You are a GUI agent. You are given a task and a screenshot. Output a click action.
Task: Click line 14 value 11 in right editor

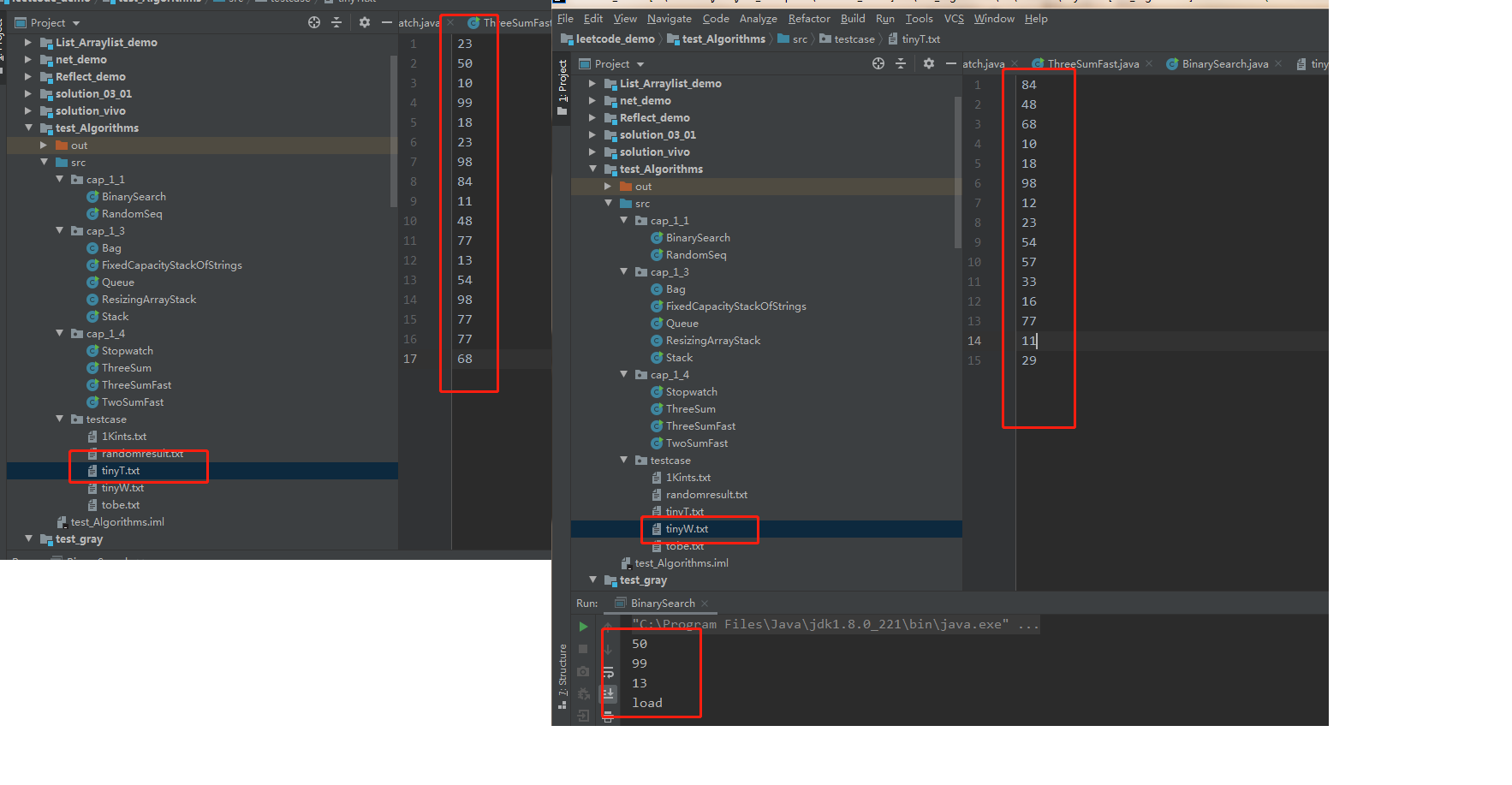[x=1028, y=341]
